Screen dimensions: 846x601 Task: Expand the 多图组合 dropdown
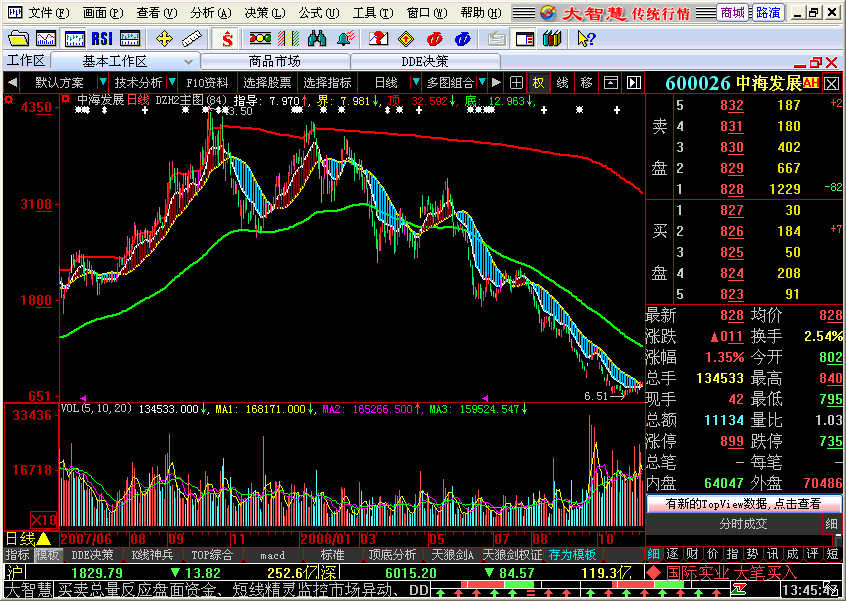456,82
